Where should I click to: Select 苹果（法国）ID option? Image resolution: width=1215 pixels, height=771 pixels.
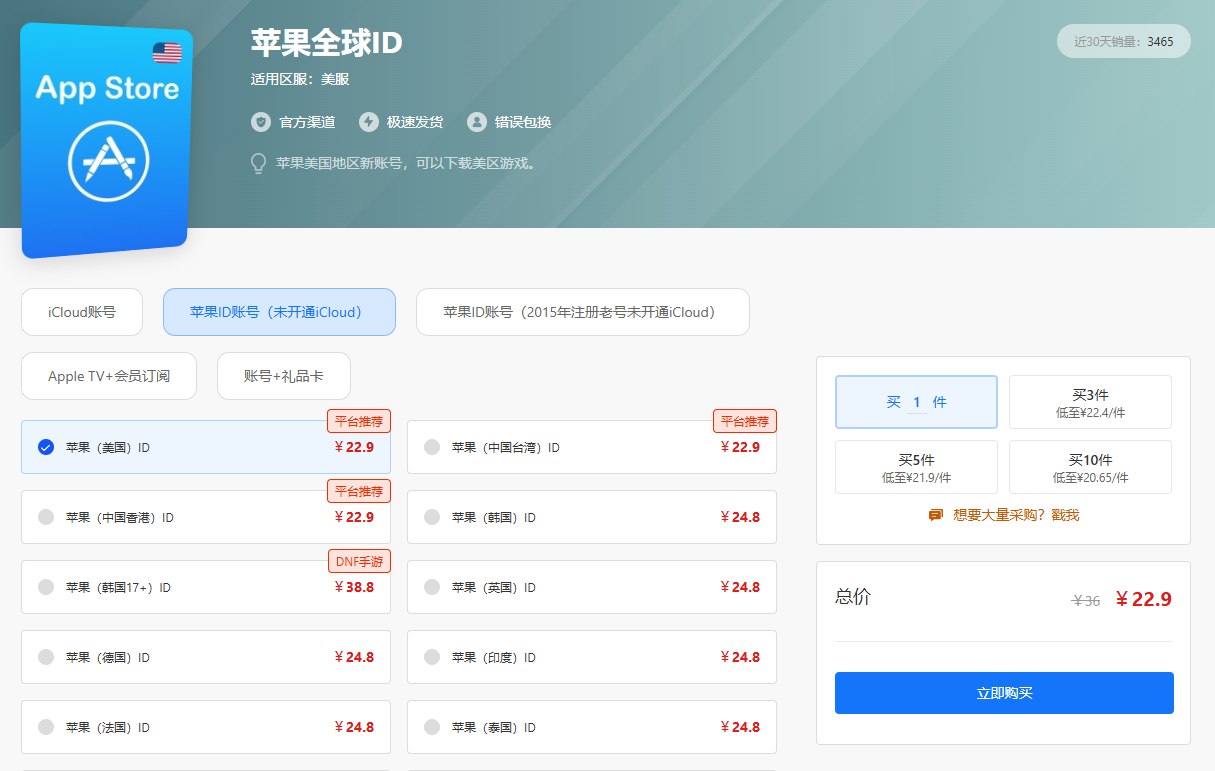tap(206, 727)
